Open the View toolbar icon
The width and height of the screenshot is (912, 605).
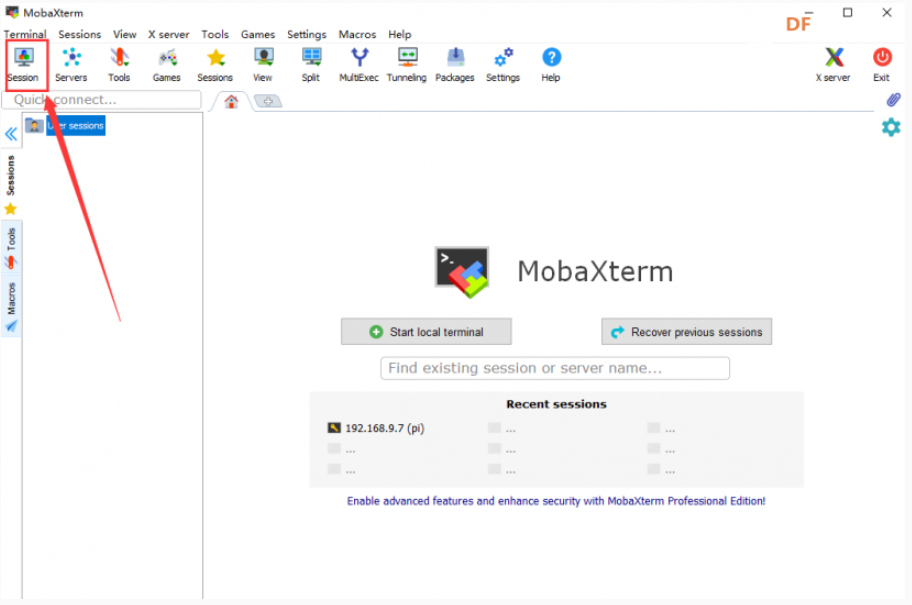click(x=263, y=65)
